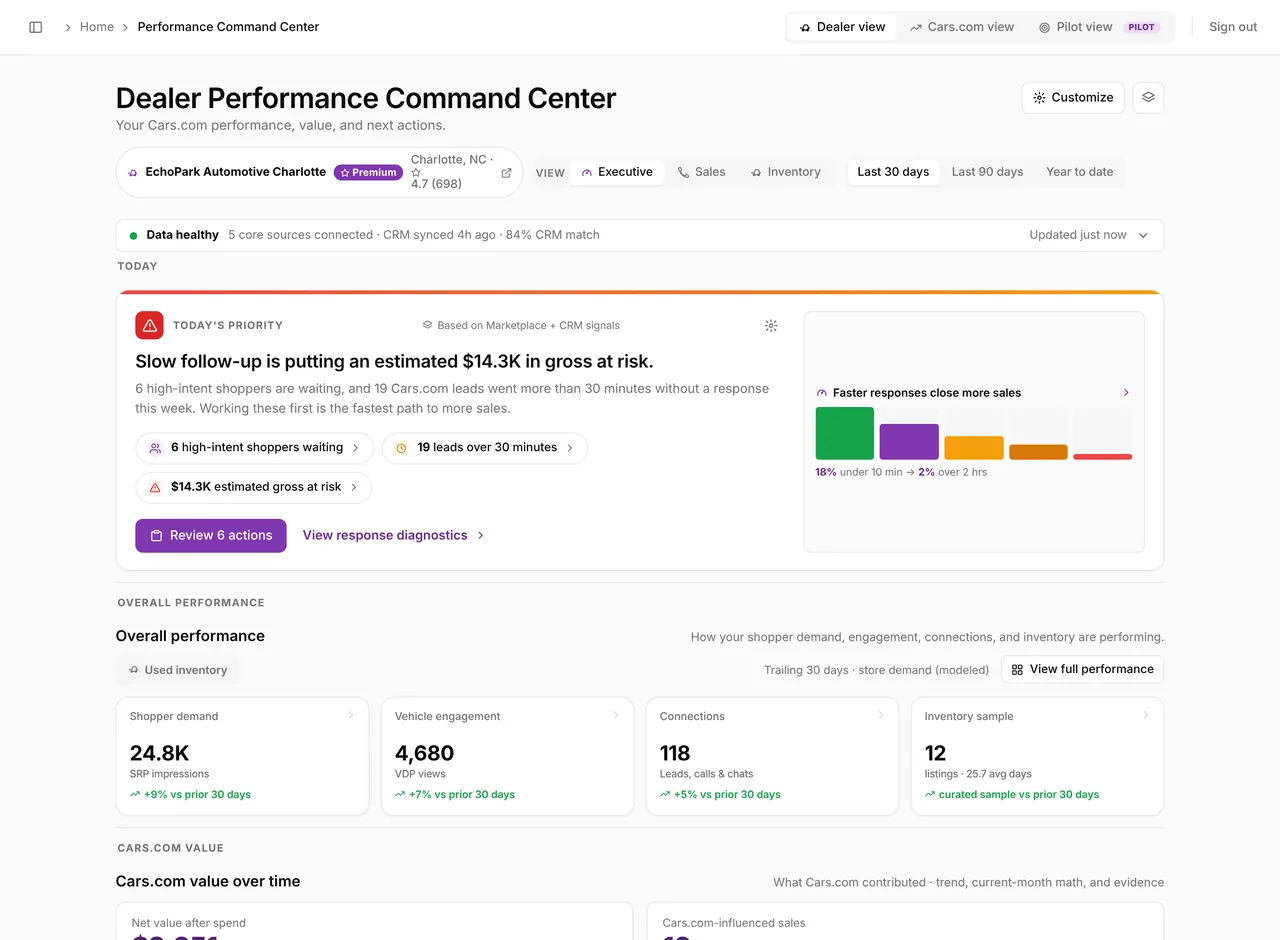Click the Customize button
1280x940 pixels.
pyautogui.click(x=1073, y=97)
